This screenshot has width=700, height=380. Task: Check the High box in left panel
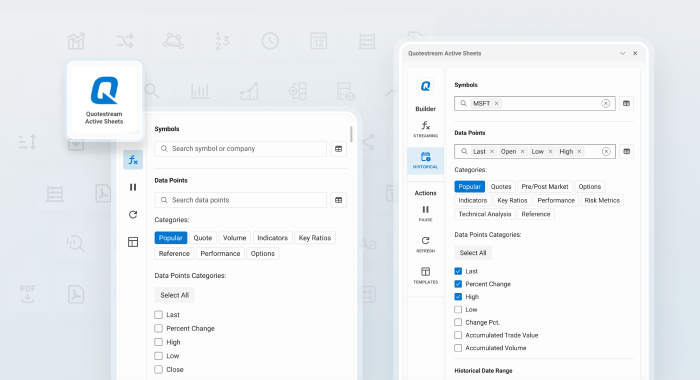coord(158,342)
